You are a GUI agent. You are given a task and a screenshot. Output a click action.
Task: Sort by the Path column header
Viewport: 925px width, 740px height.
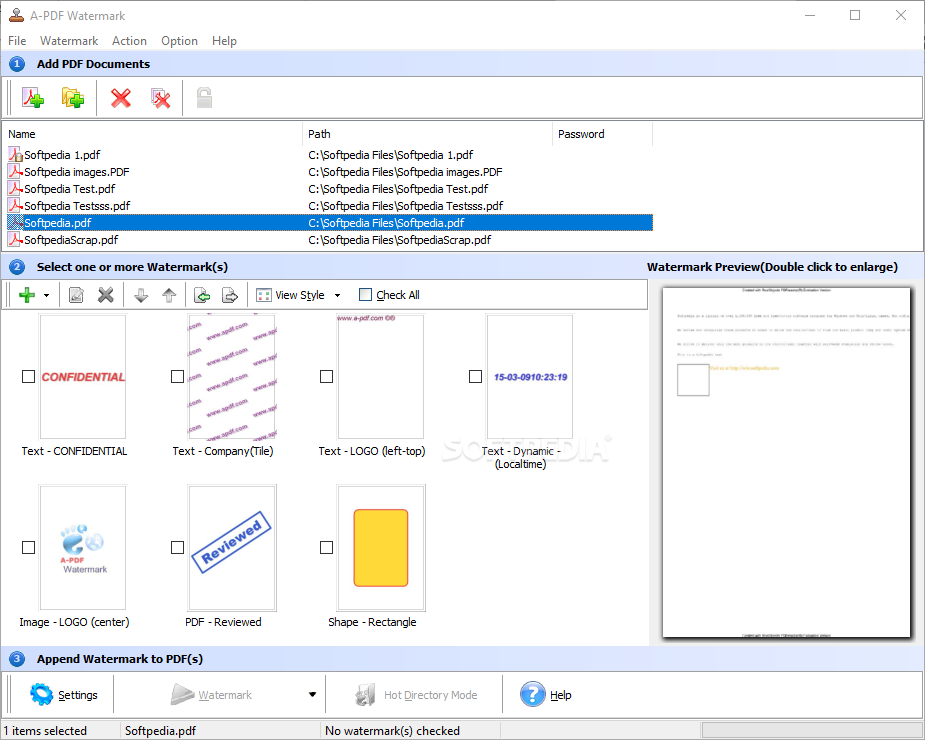(x=428, y=134)
